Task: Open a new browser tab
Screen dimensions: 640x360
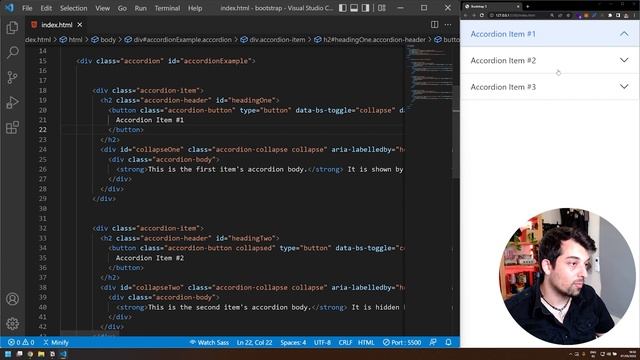Action: coord(527,6)
